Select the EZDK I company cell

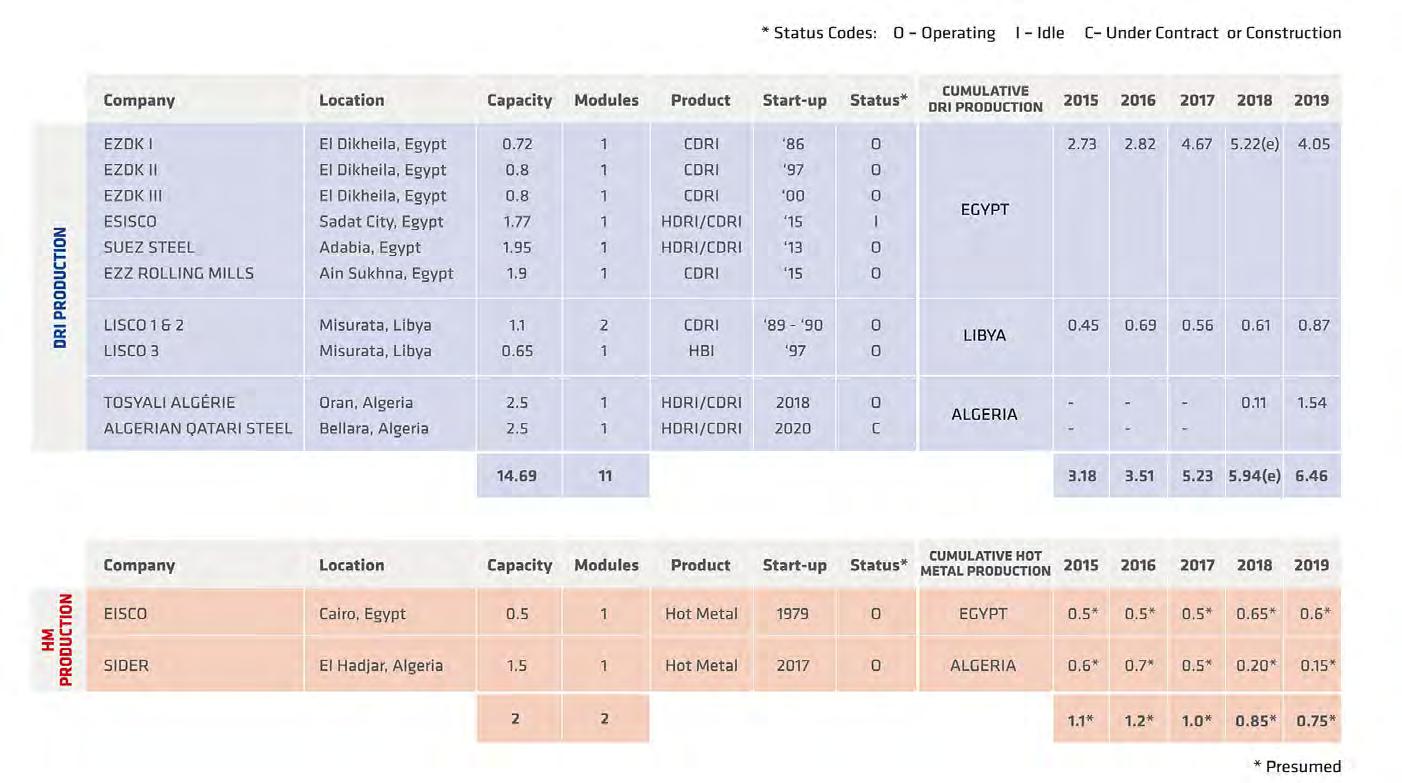[x=128, y=144]
